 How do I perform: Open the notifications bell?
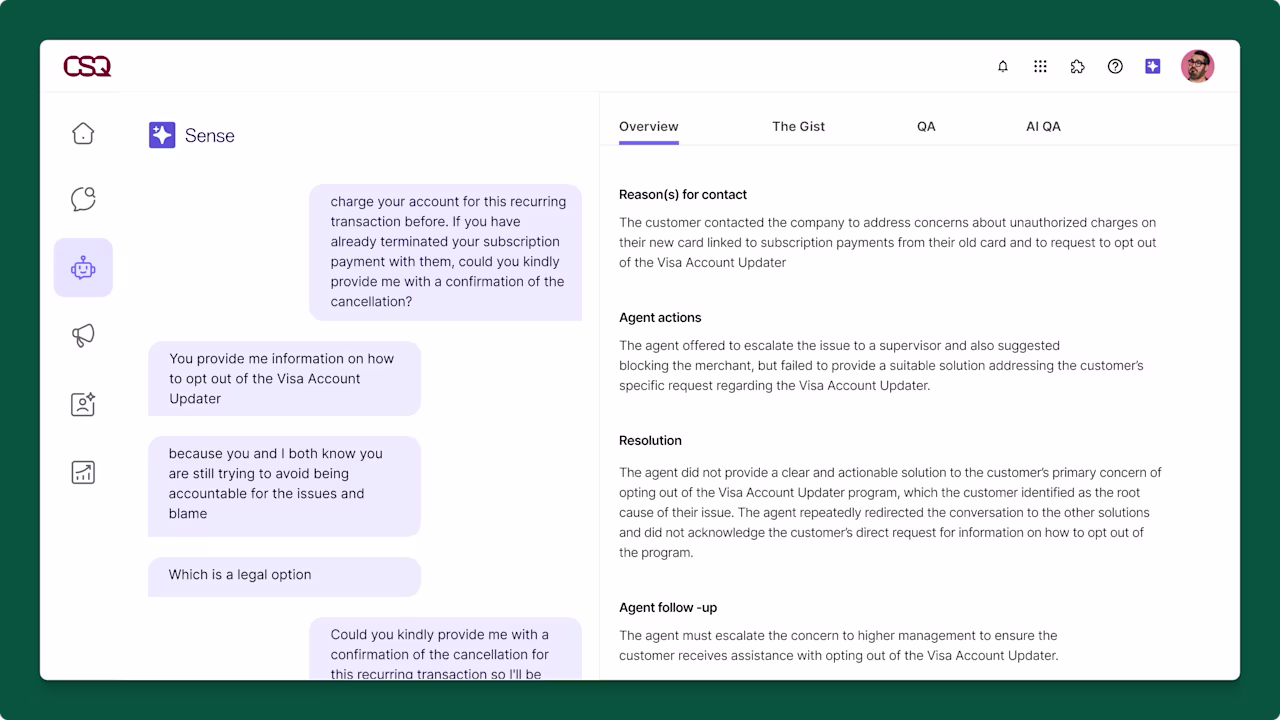pyautogui.click(x=1003, y=66)
